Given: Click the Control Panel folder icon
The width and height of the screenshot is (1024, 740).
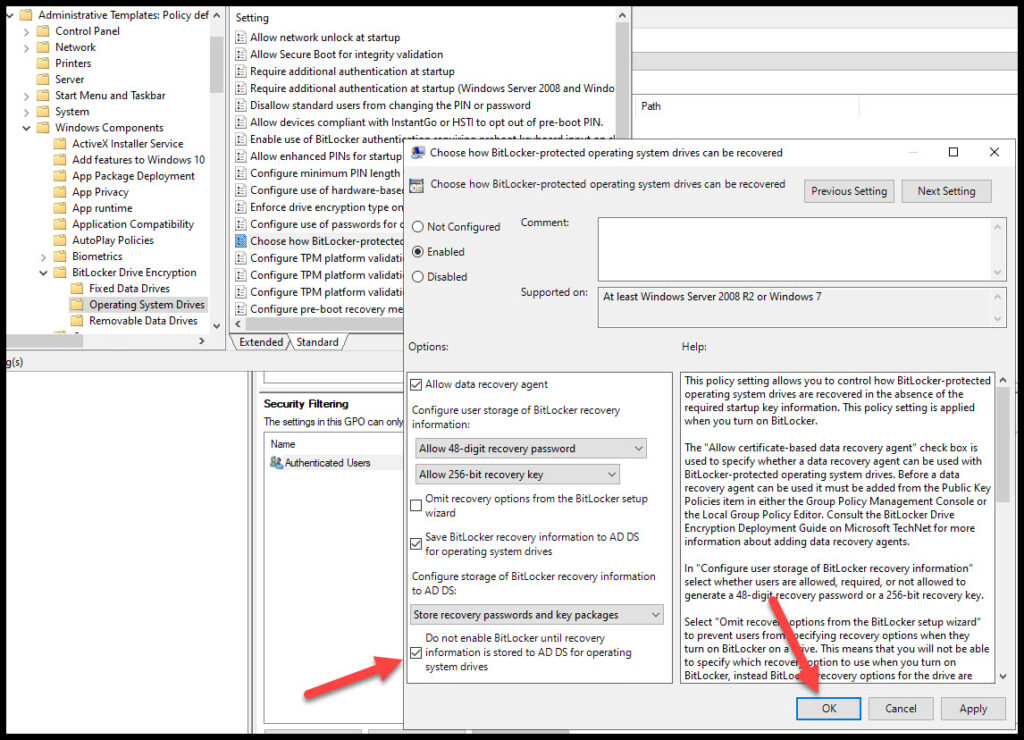Looking at the screenshot, I should [43, 31].
